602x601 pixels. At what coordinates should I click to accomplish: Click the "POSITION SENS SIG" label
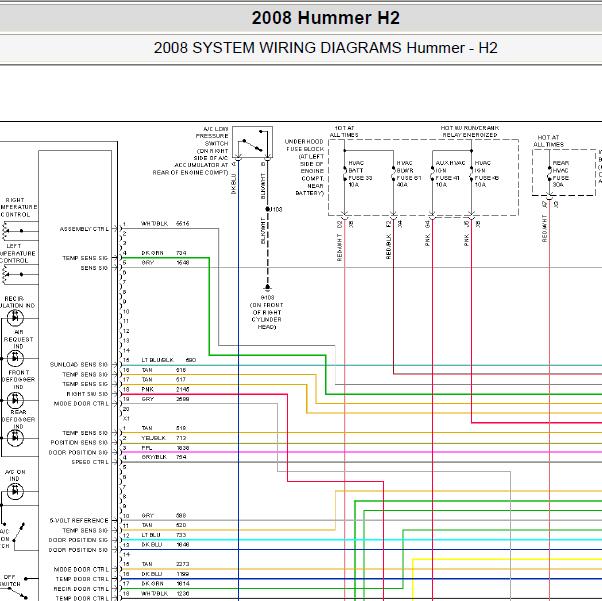click(79, 442)
